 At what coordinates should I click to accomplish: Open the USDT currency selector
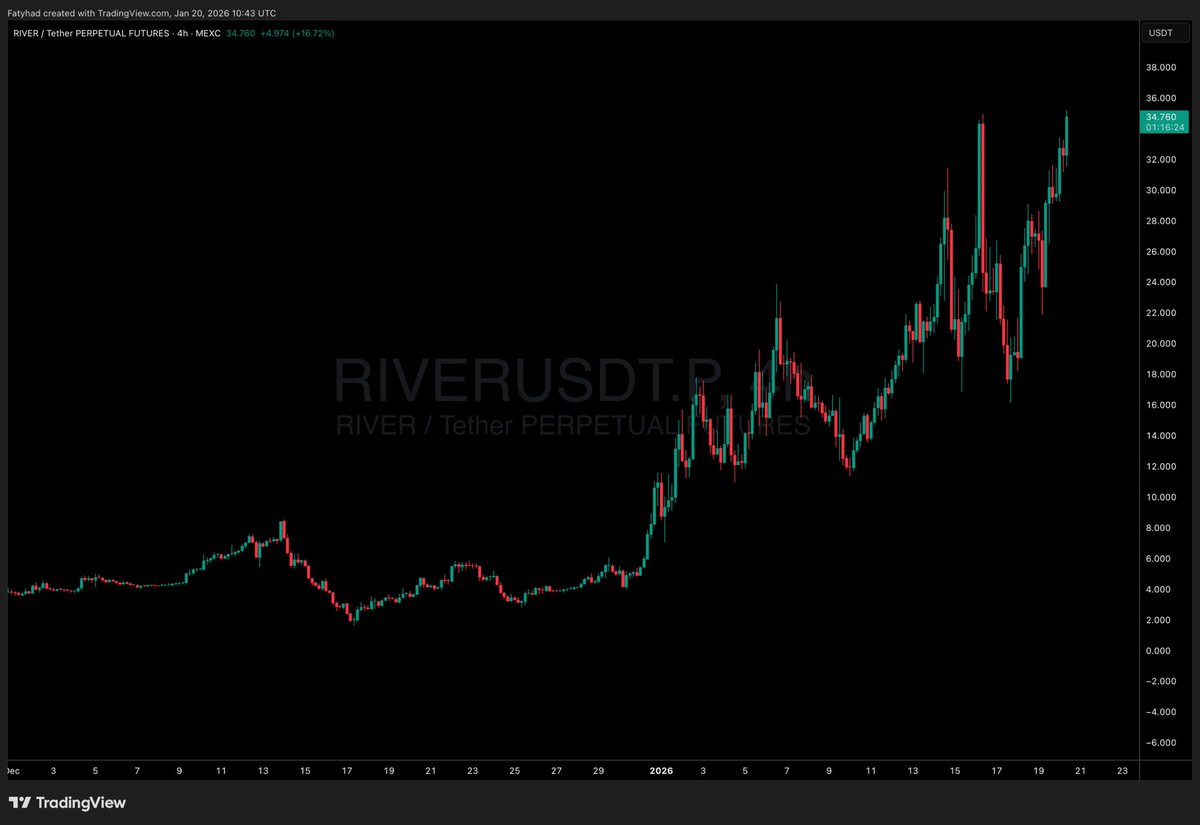coord(1165,33)
